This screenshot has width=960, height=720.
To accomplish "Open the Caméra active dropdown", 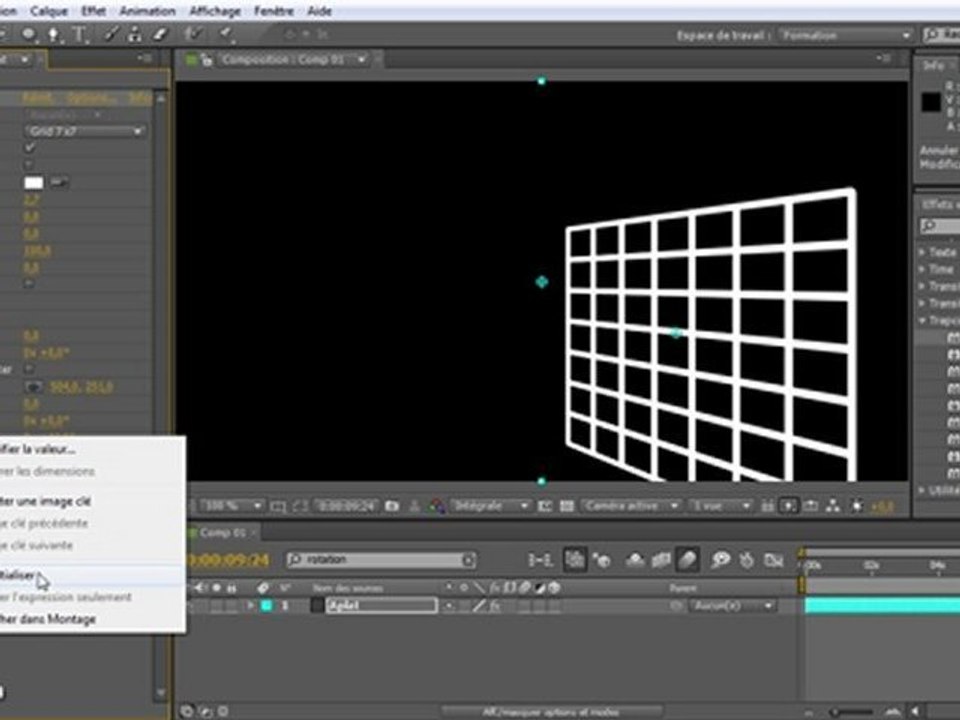I will (631, 506).
